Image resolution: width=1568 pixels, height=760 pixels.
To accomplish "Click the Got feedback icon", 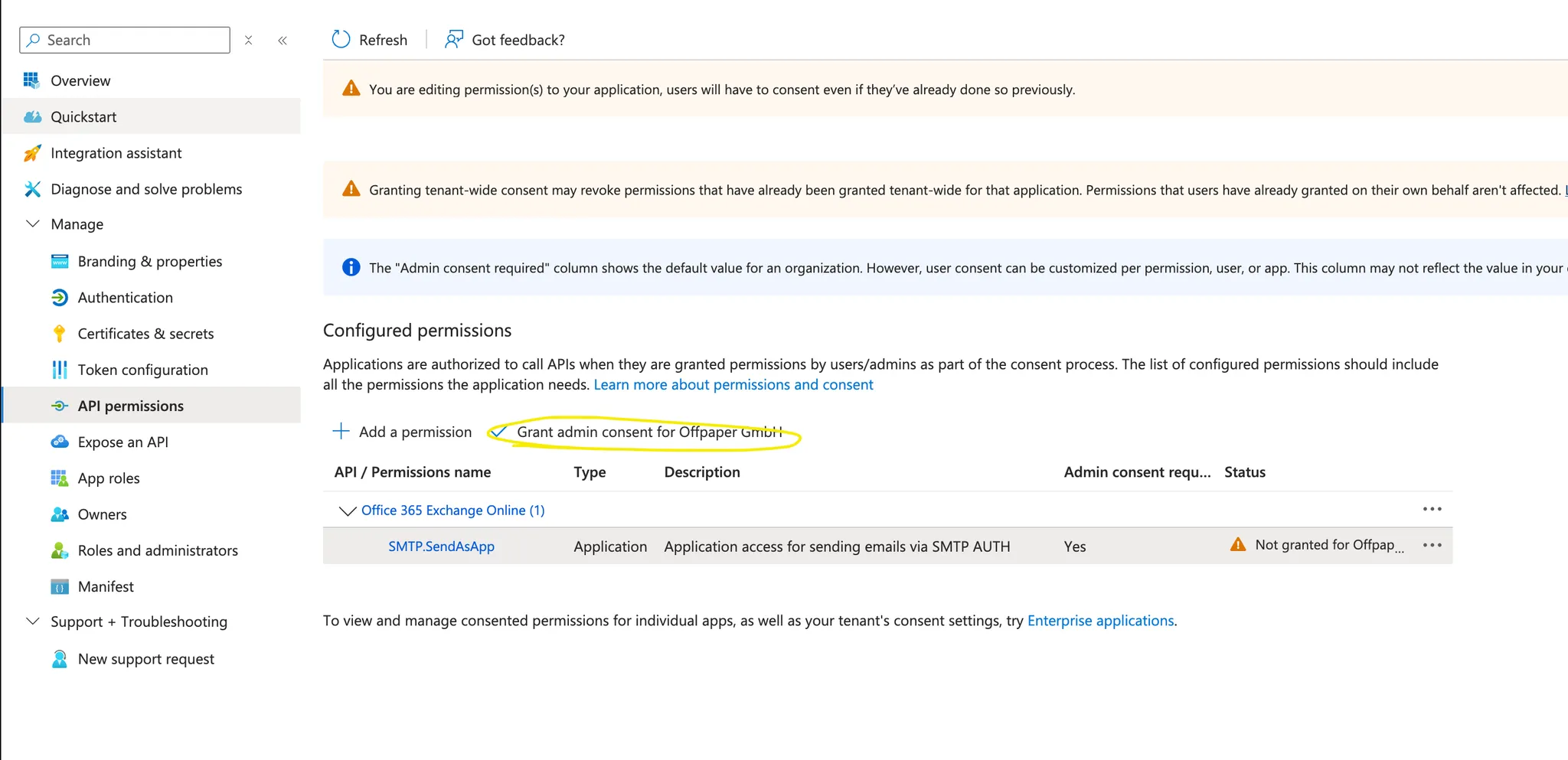I will pyautogui.click(x=454, y=40).
